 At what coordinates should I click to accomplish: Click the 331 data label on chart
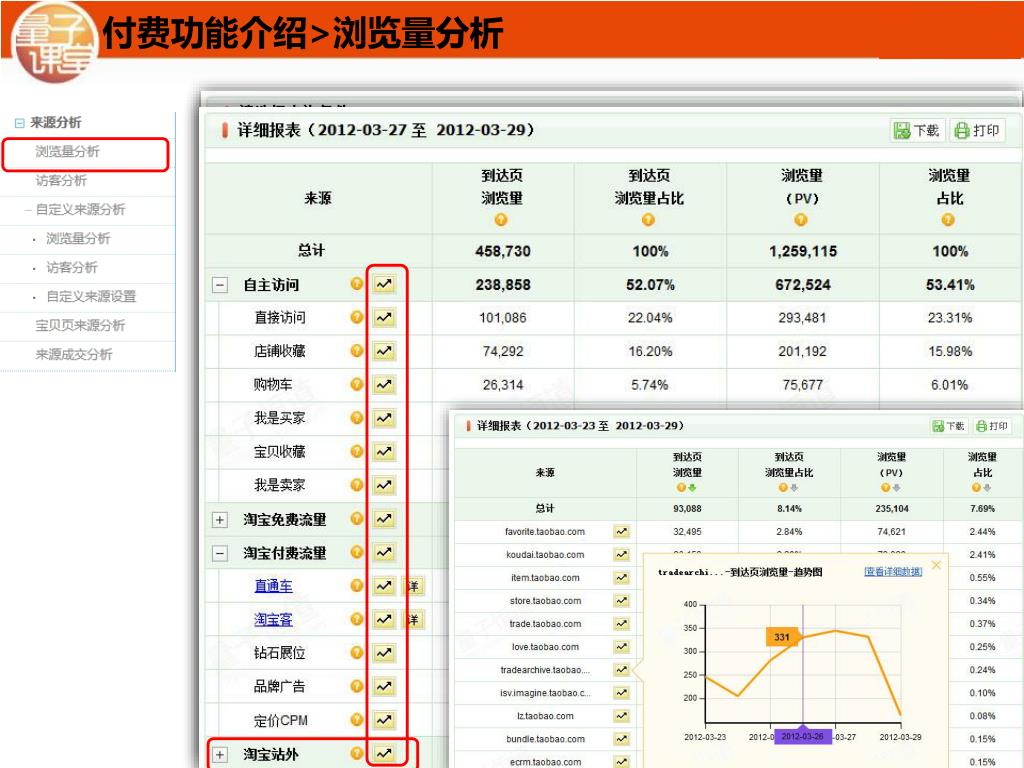tap(782, 637)
